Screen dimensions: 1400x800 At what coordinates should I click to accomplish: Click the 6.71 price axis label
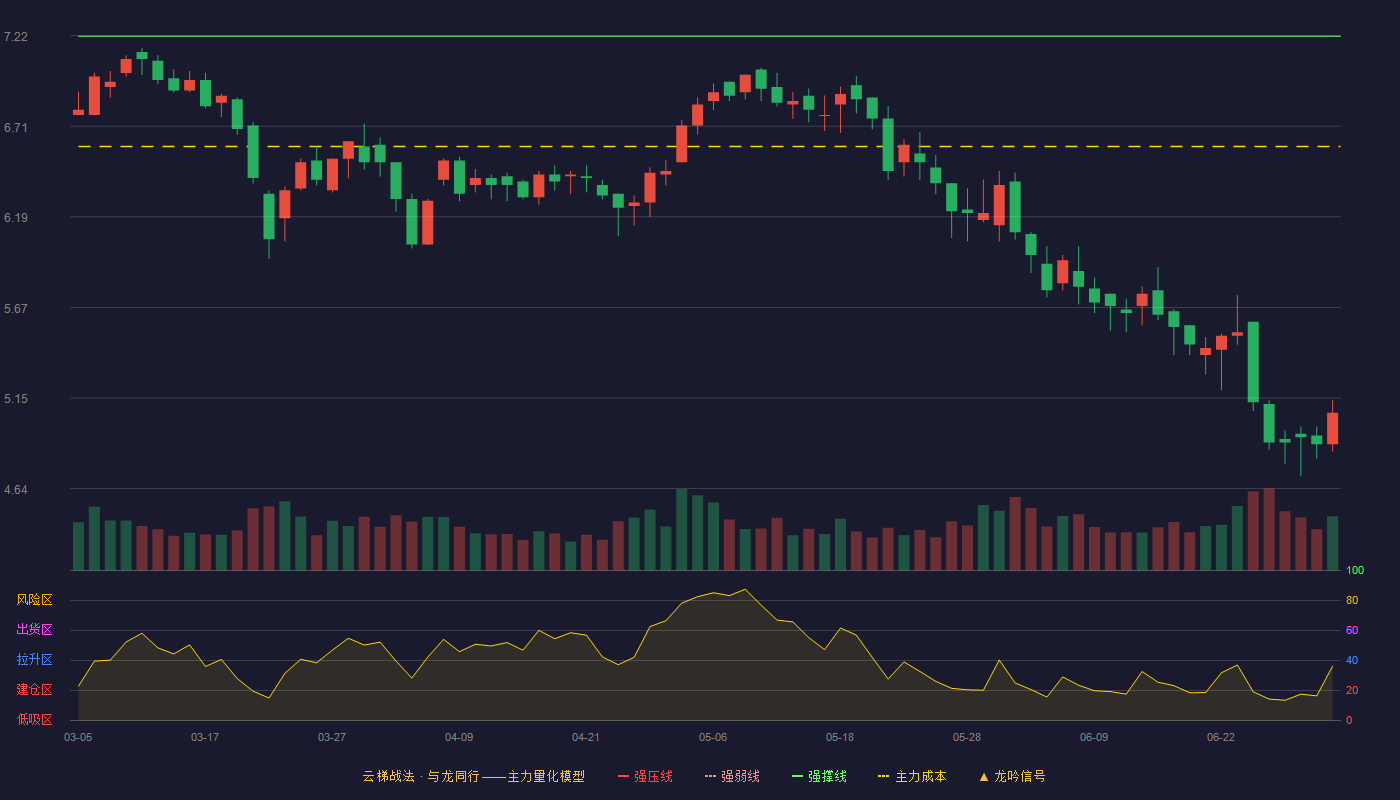[16, 127]
